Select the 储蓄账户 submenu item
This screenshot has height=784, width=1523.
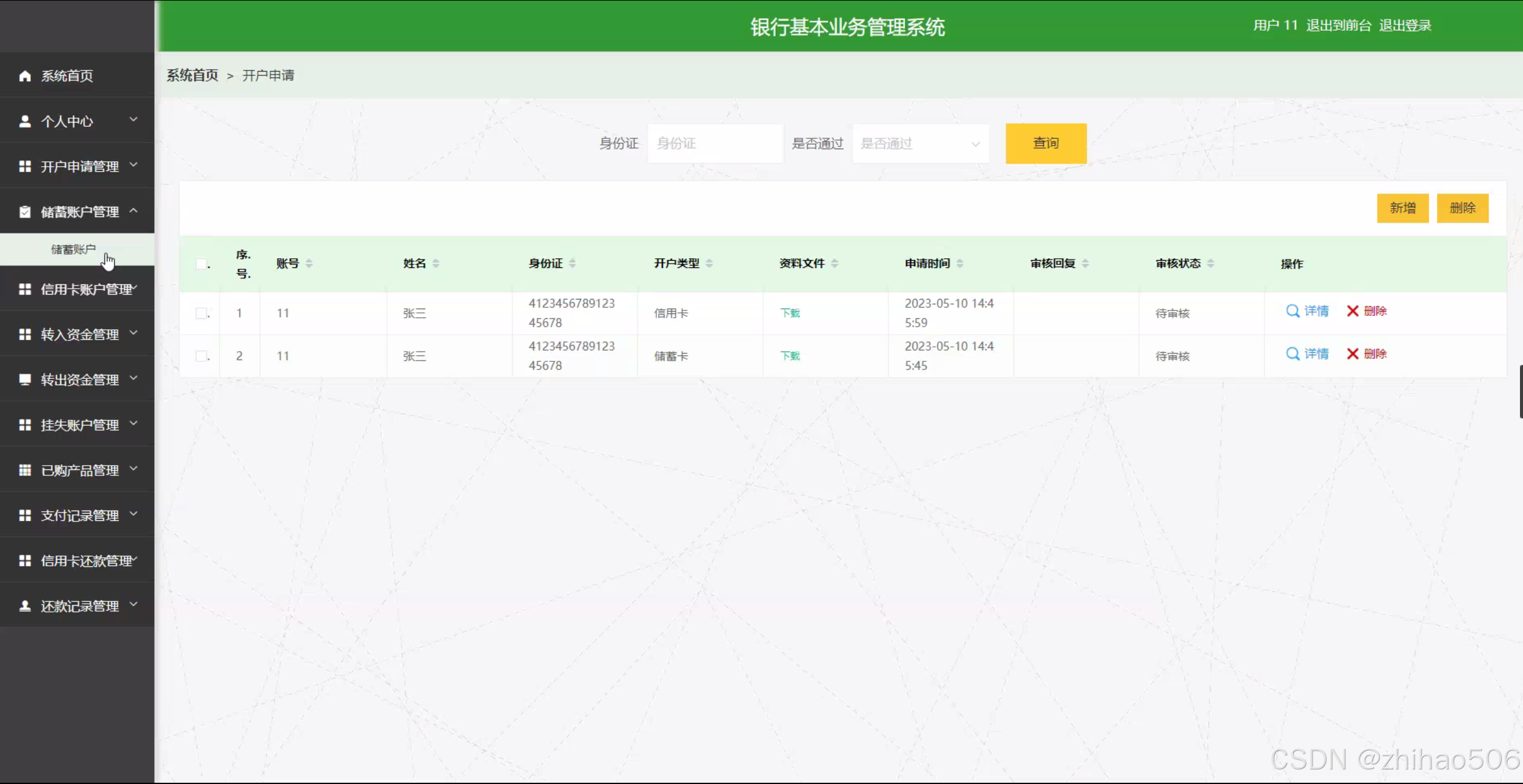pos(73,249)
